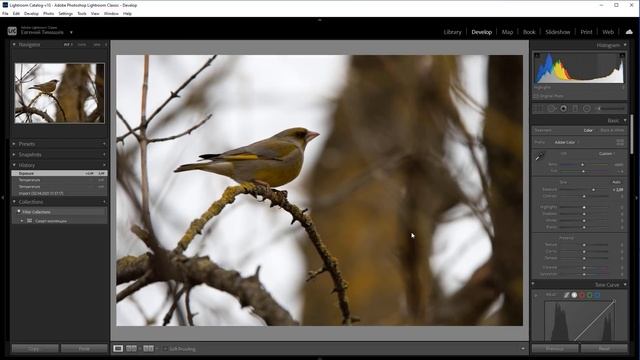The height and width of the screenshot is (360, 640).
Task: Open the Photo menu
Action: point(48,13)
